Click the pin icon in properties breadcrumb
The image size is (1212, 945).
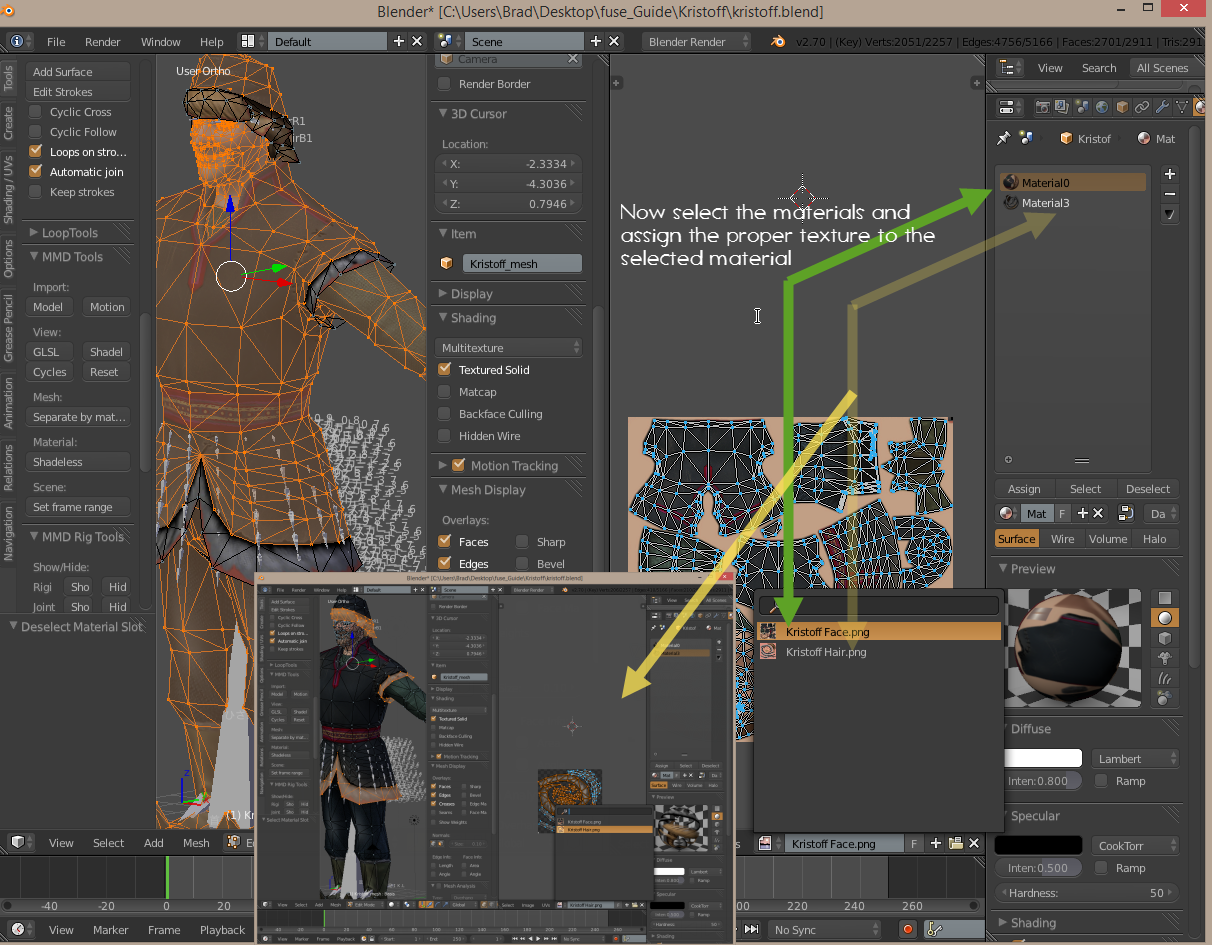(x=1004, y=138)
